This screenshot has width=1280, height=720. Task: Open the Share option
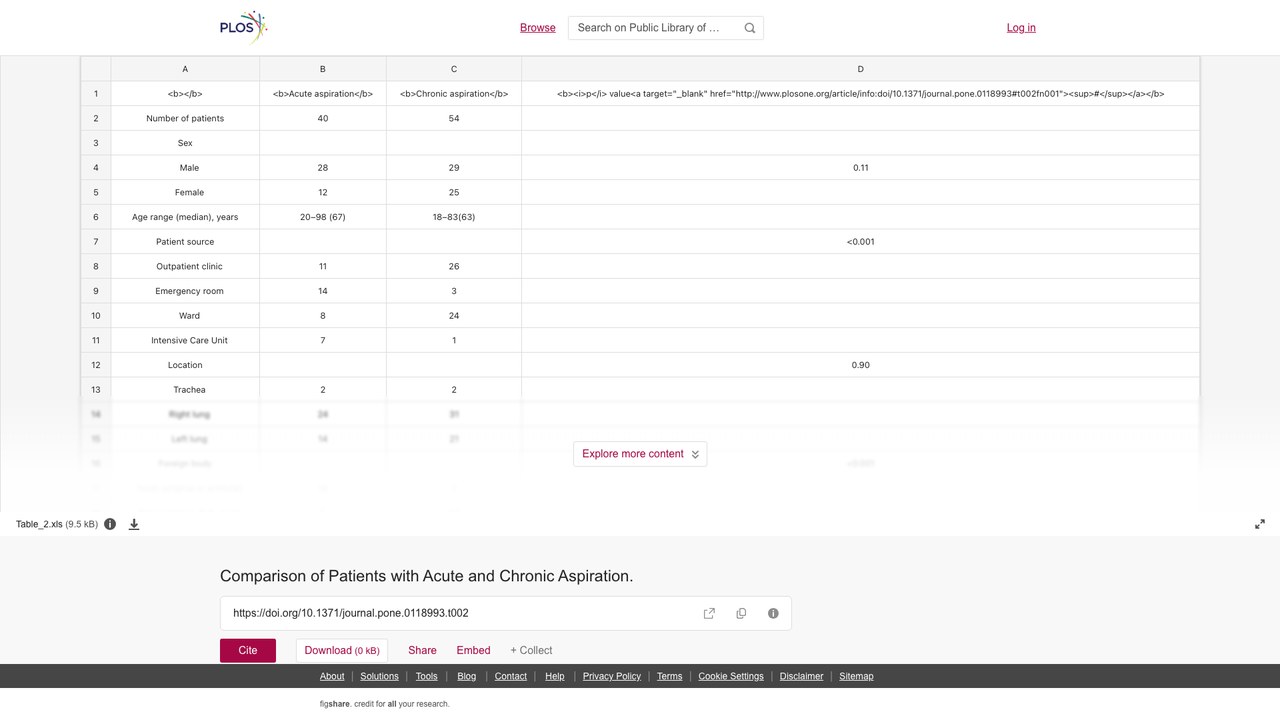(x=422, y=650)
